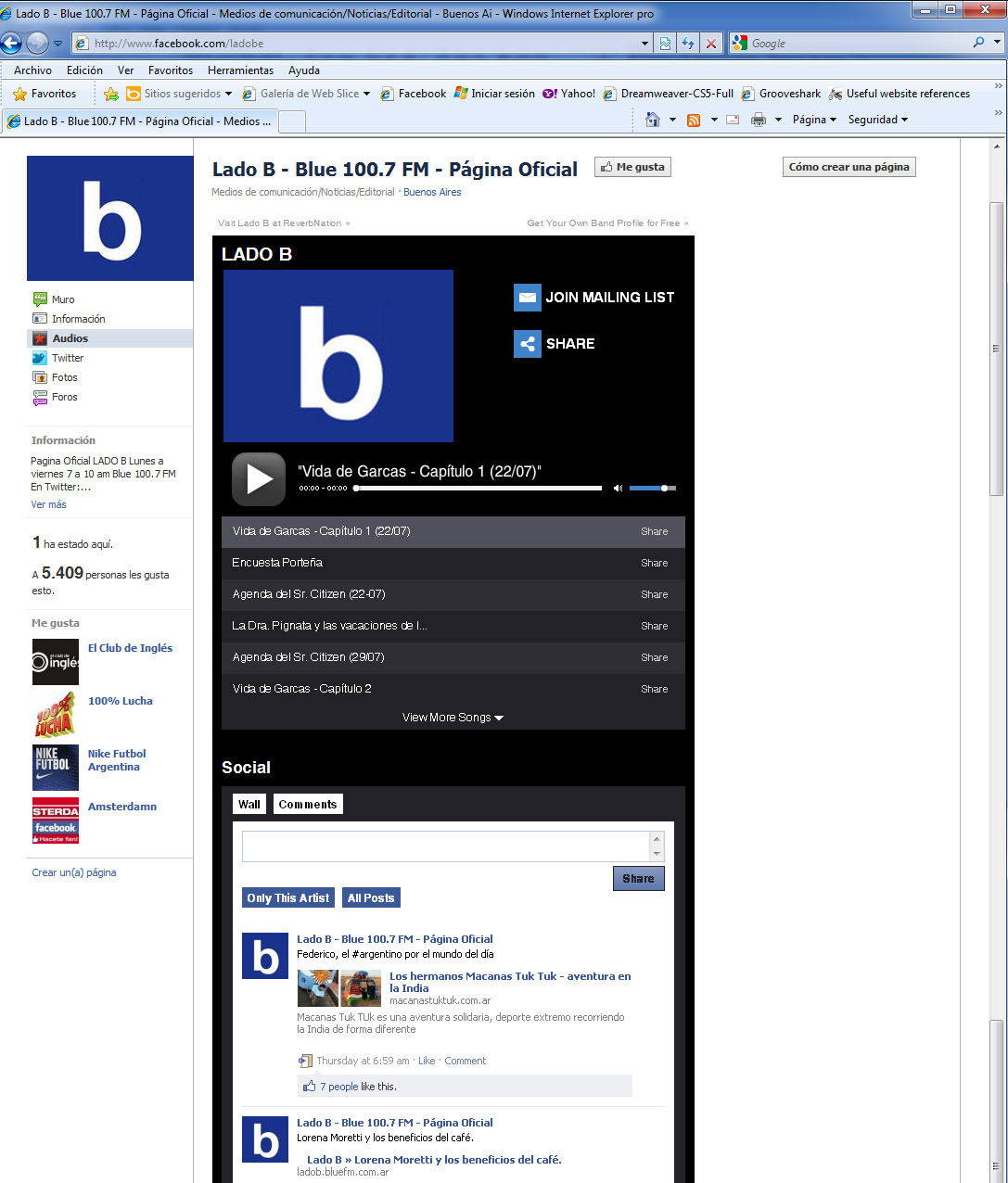Mute the audio with the speaker icon
The width and height of the screenshot is (1008, 1183).
click(618, 488)
